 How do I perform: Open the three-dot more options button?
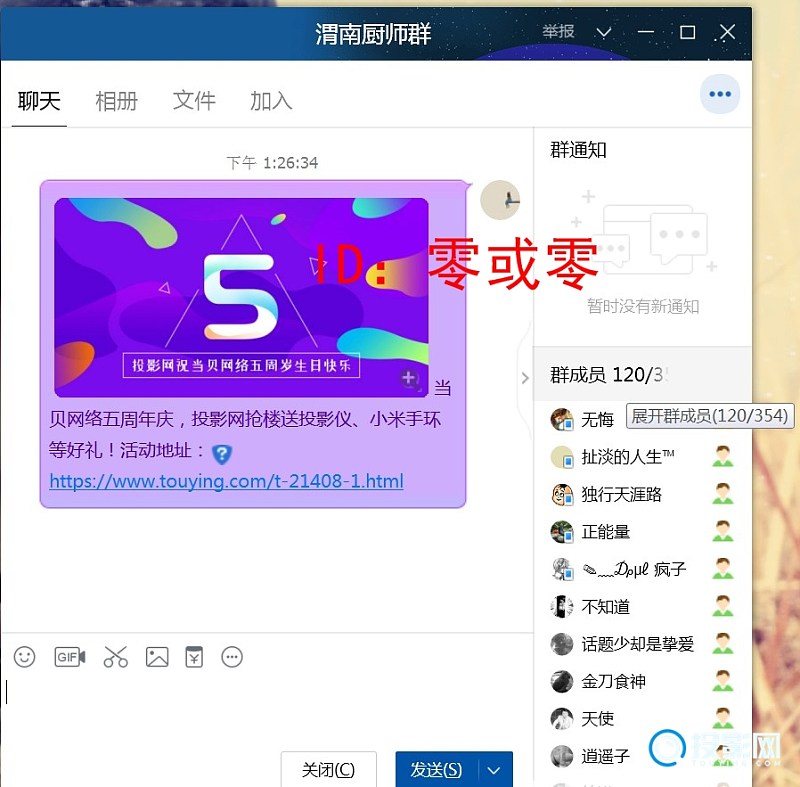click(720, 94)
